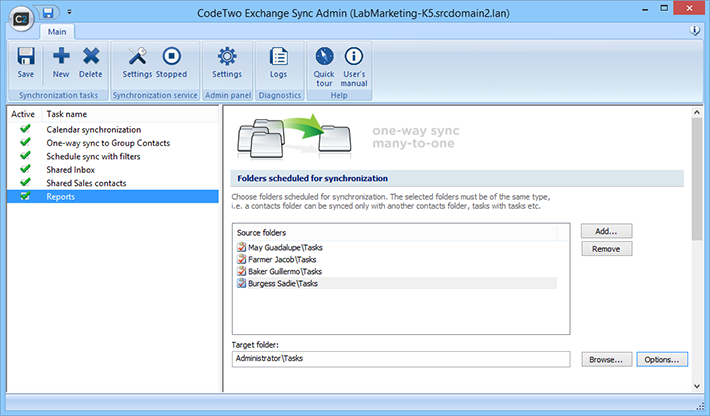Image resolution: width=710 pixels, height=416 pixels.
Task: Click Browse... for target folder
Action: click(x=606, y=359)
